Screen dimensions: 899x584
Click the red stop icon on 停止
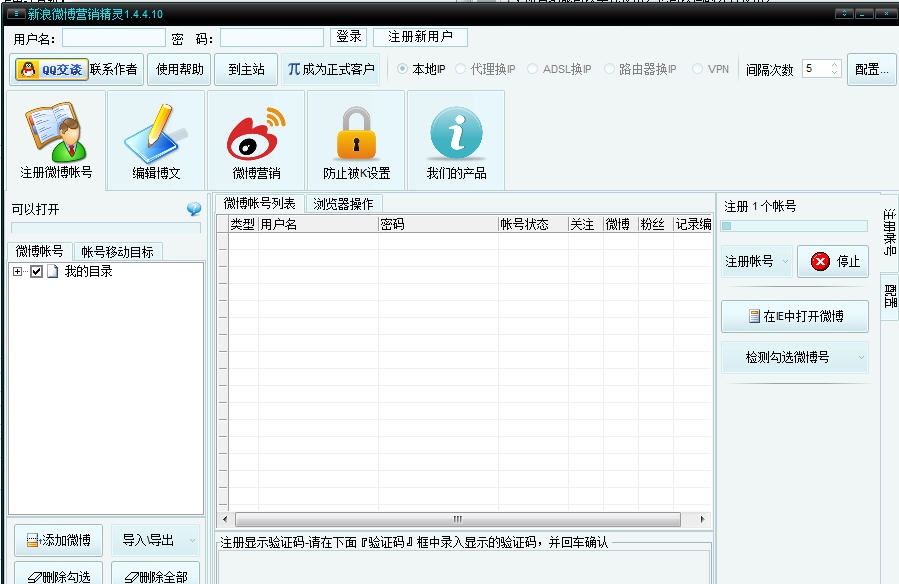point(820,261)
